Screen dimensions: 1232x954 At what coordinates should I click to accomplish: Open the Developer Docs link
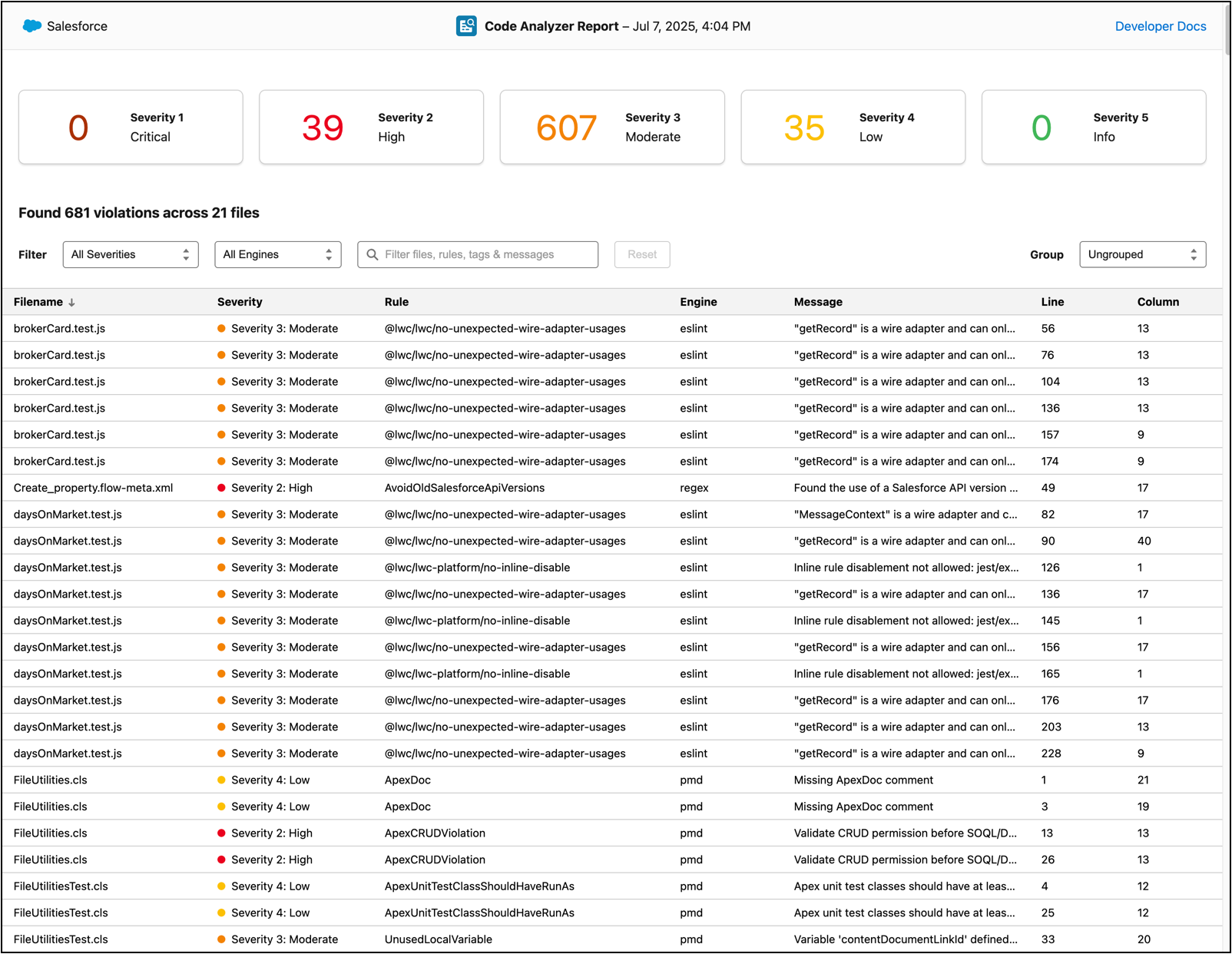[1161, 26]
